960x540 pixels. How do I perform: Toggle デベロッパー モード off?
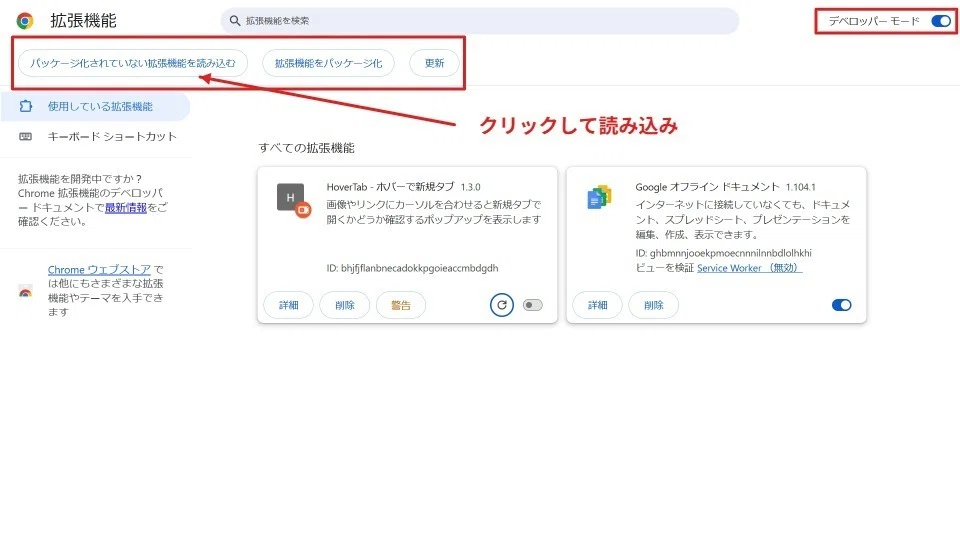click(x=941, y=21)
